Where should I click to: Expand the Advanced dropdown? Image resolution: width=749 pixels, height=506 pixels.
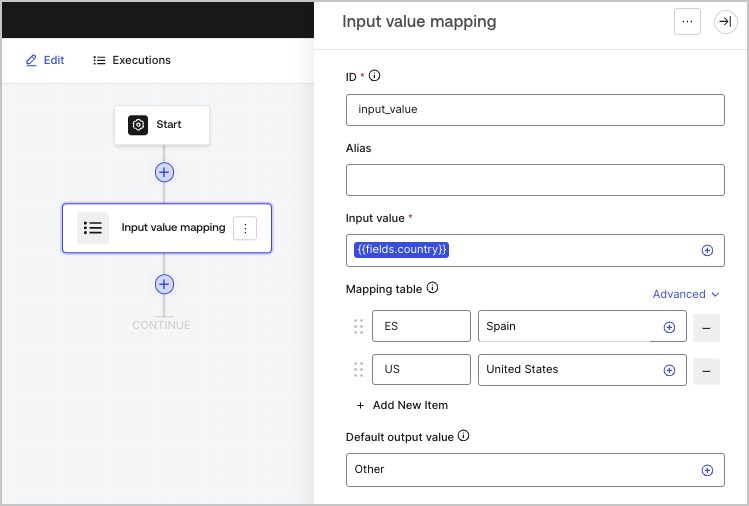pyautogui.click(x=686, y=294)
